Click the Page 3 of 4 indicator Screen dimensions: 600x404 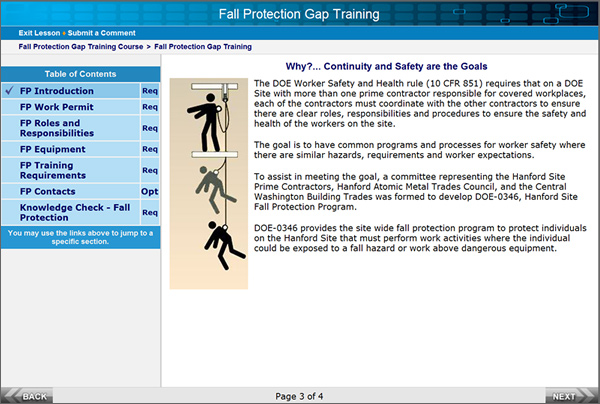(299, 396)
